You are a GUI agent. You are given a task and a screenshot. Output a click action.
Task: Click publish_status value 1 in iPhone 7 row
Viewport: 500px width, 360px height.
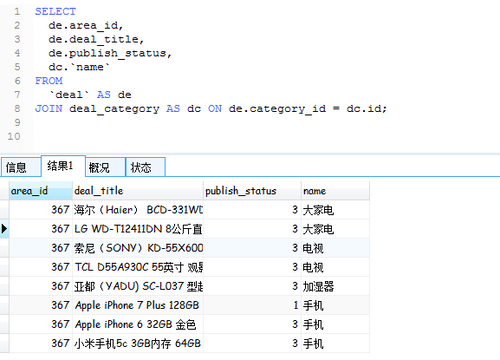coord(252,305)
